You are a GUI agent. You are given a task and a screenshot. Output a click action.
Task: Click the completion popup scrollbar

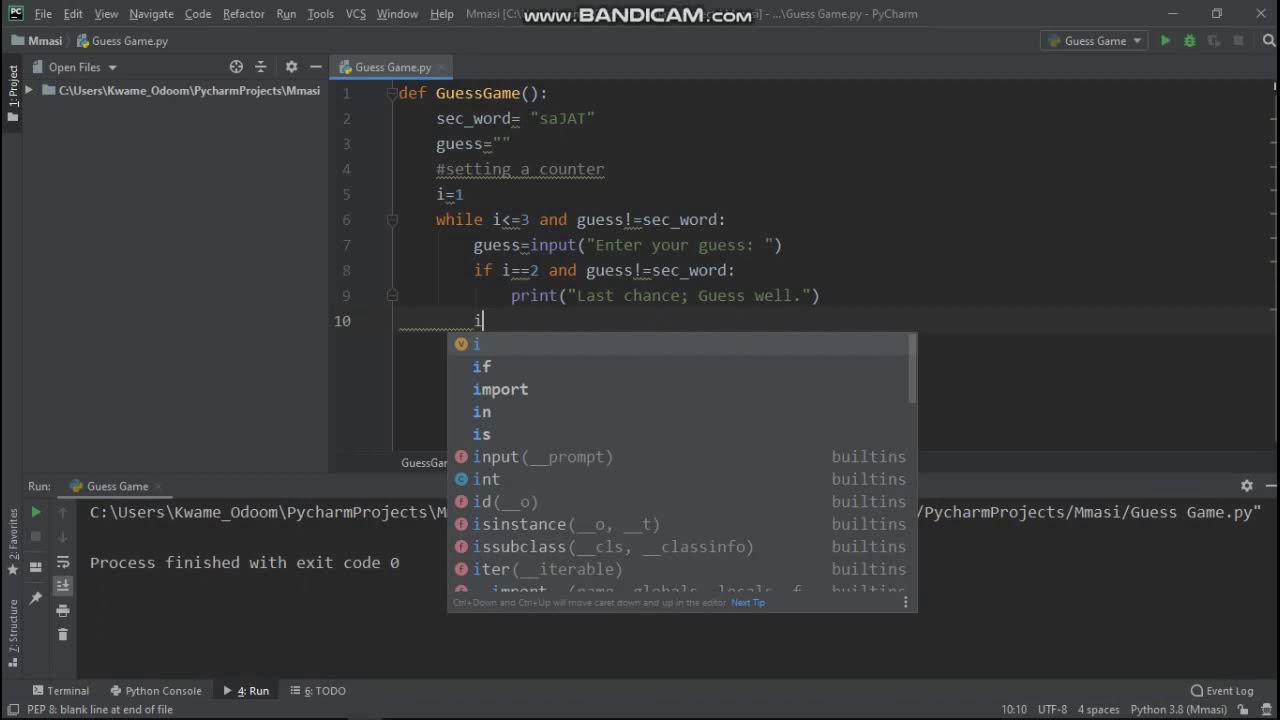point(912,370)
